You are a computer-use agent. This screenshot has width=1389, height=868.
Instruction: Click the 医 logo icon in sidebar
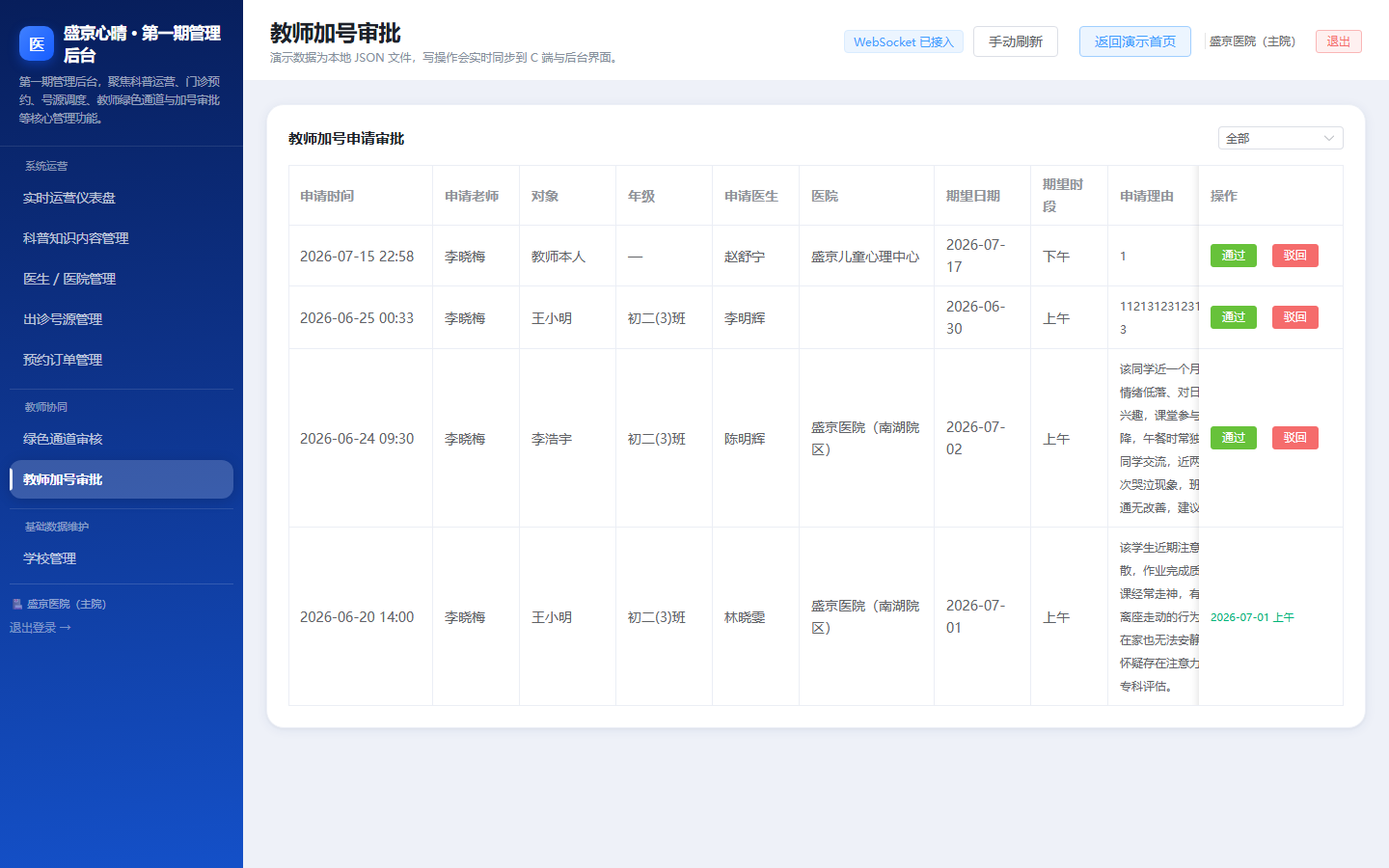click(x=37, y=43)
